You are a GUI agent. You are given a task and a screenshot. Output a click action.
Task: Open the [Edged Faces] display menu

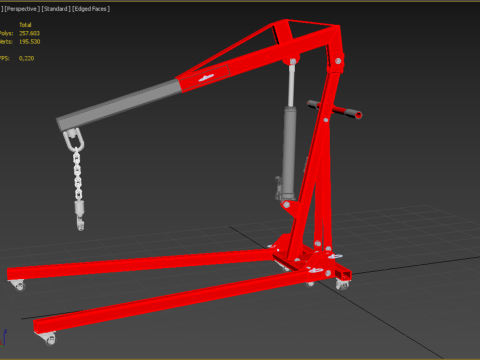click(x=91, y=9)
